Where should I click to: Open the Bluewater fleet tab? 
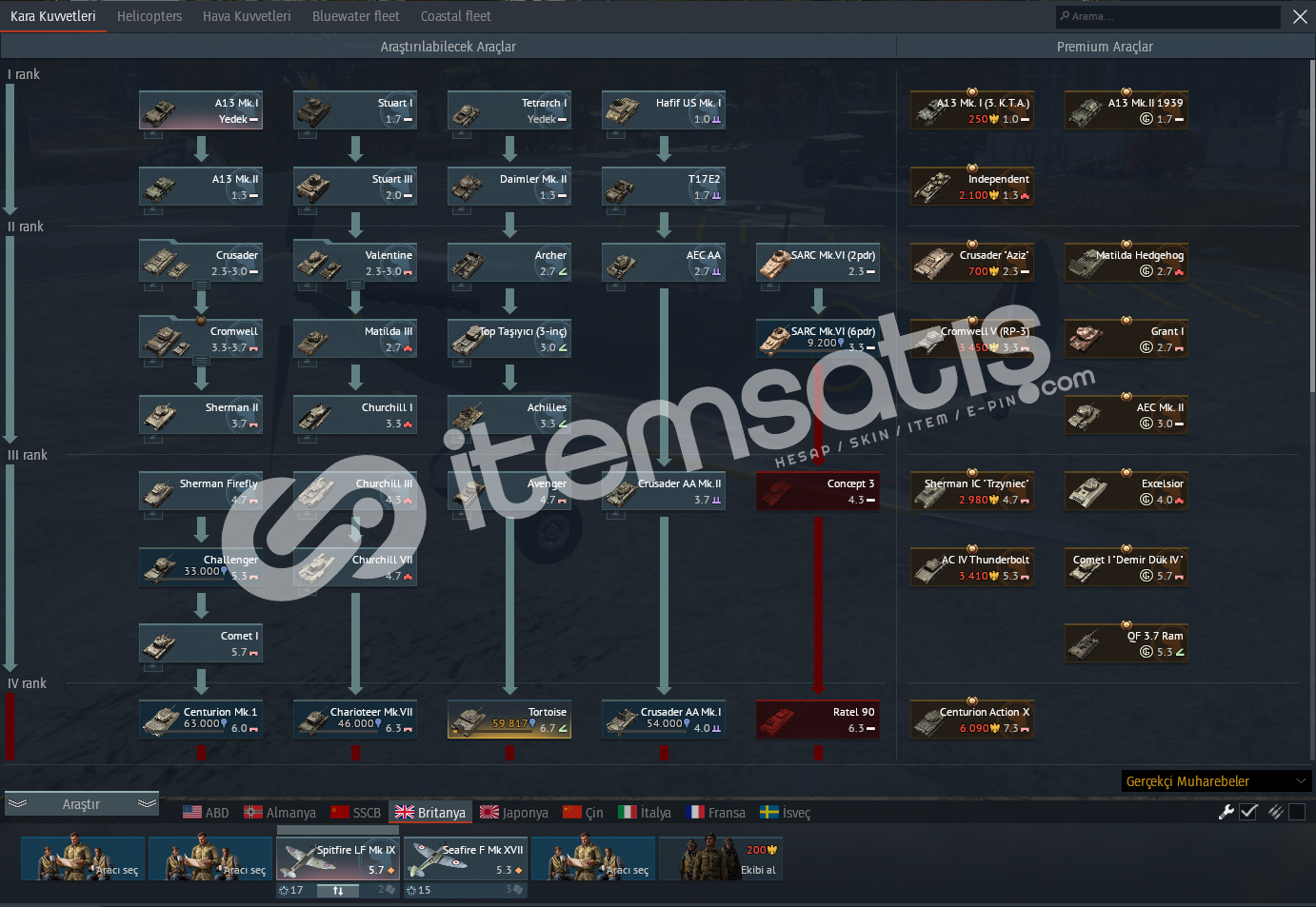click(356, 16)
